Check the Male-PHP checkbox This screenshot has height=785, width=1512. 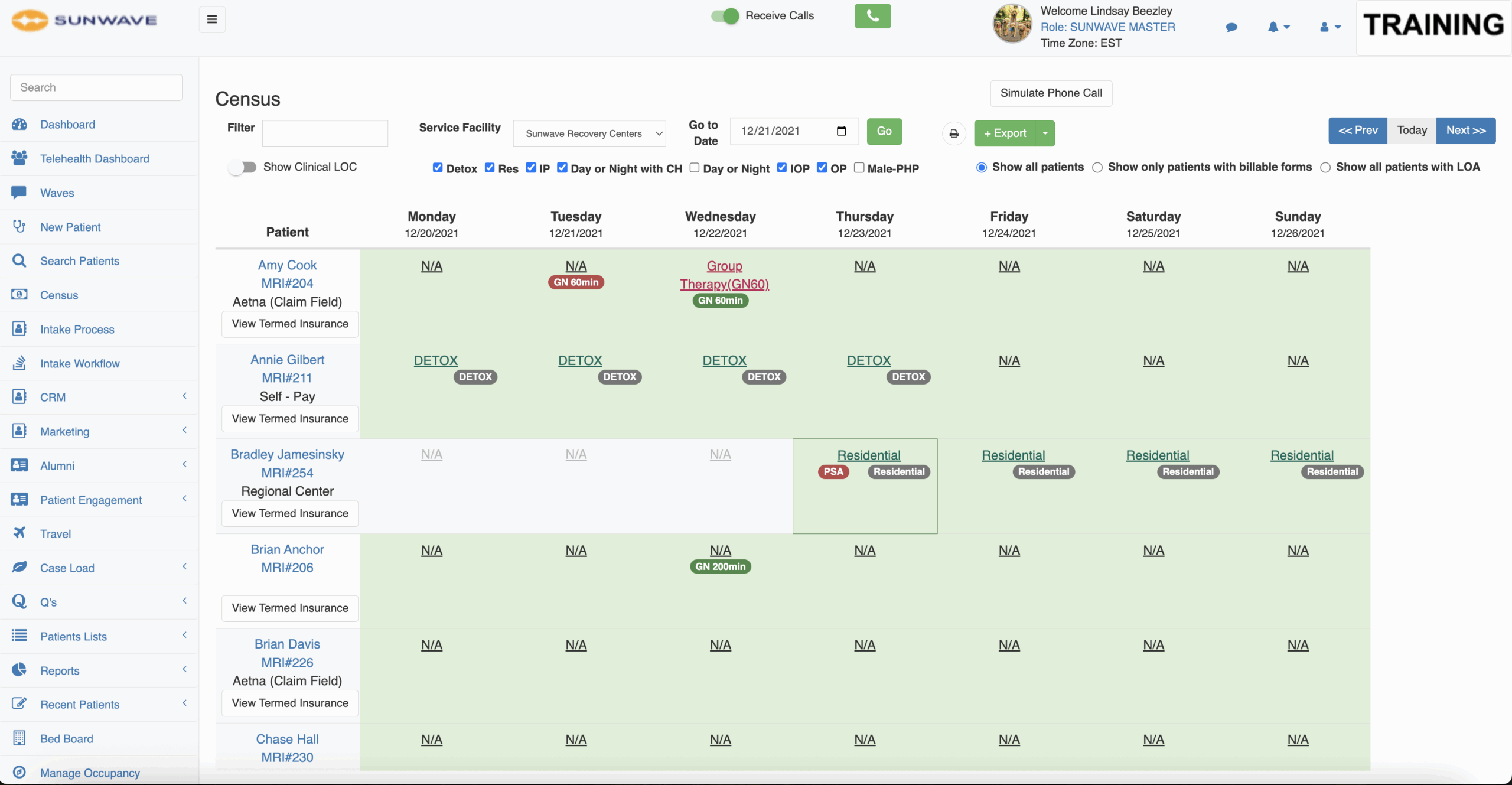click(x=859, y=168)
